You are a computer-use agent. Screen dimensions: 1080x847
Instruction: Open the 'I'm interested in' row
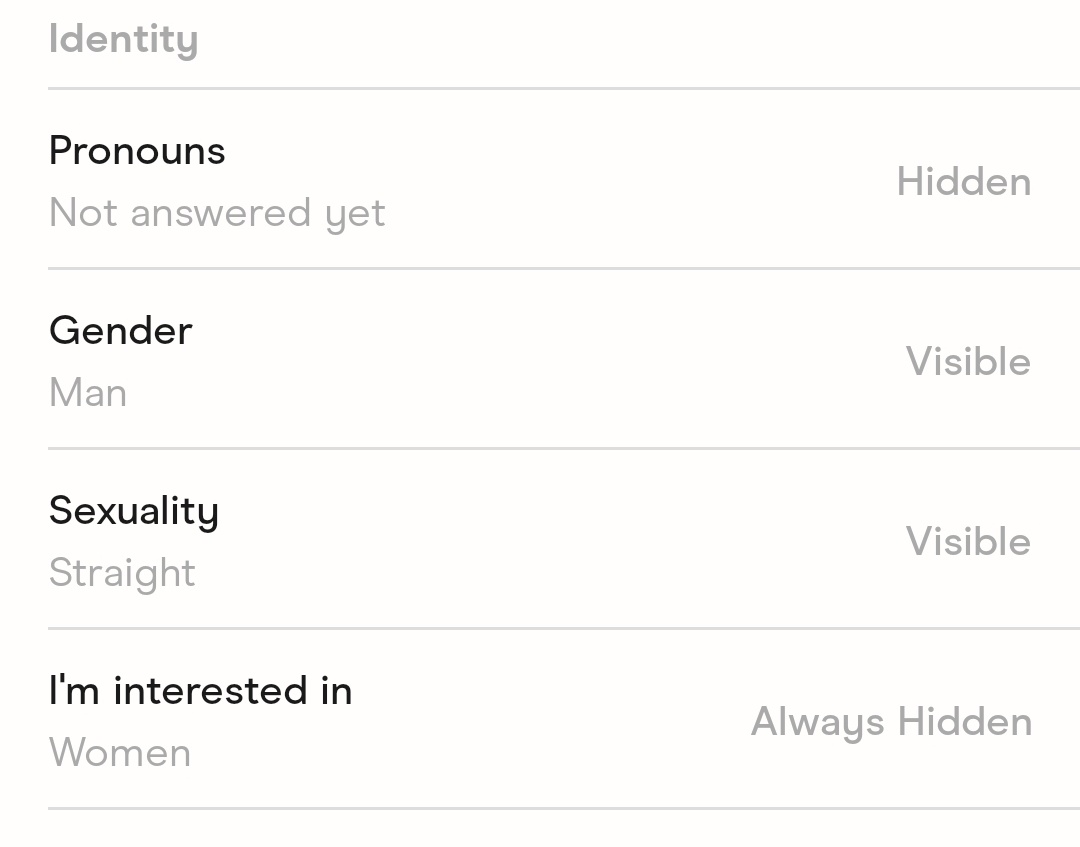tap(540, 721)
